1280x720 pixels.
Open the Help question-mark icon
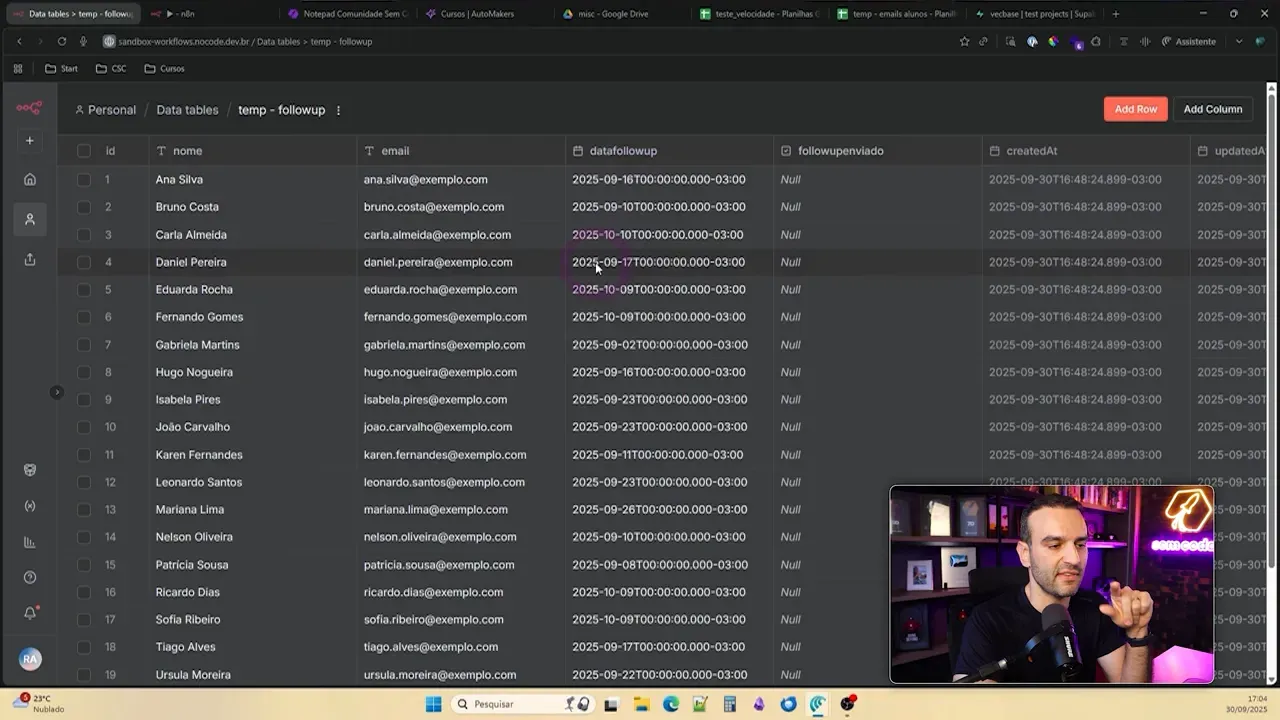pos(30,577)
